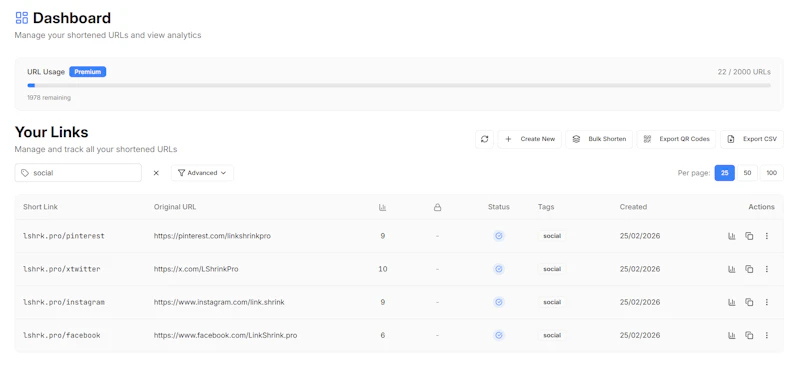Open more options for instagram row
The height and width of the screenshot is (366, 800).
pyautogui.click(x=766, y=302)
